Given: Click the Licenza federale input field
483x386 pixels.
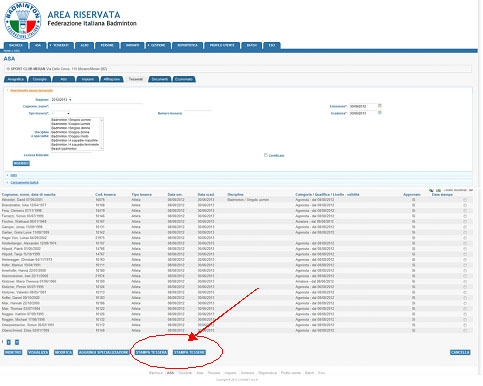Looking at the screenshot, I should pos(71,155).
